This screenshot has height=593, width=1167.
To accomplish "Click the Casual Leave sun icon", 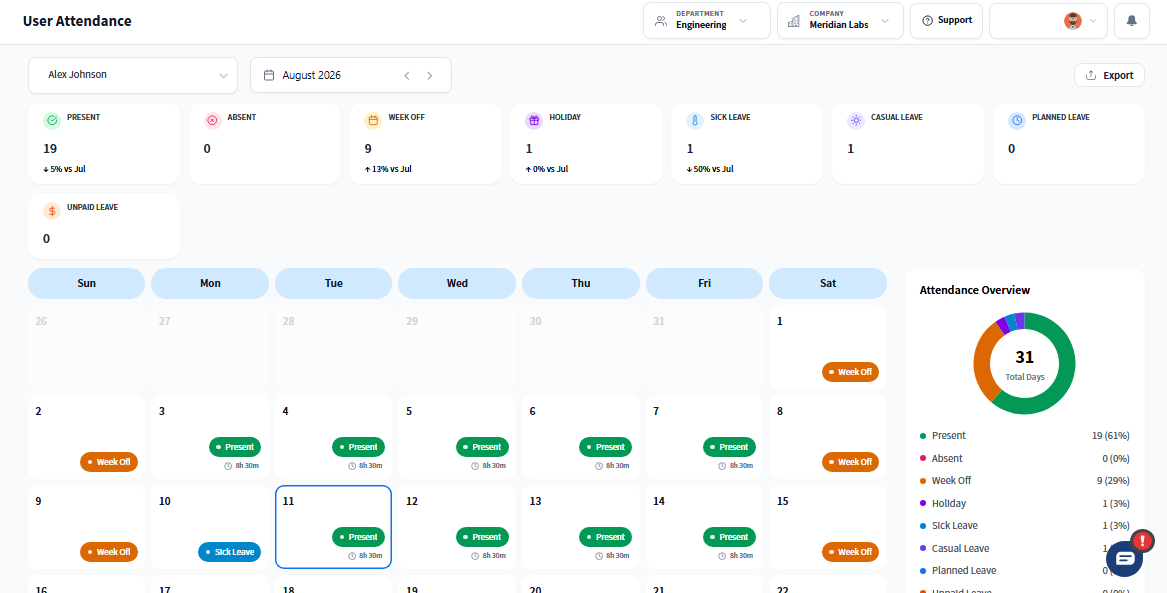I will [856, 121].
